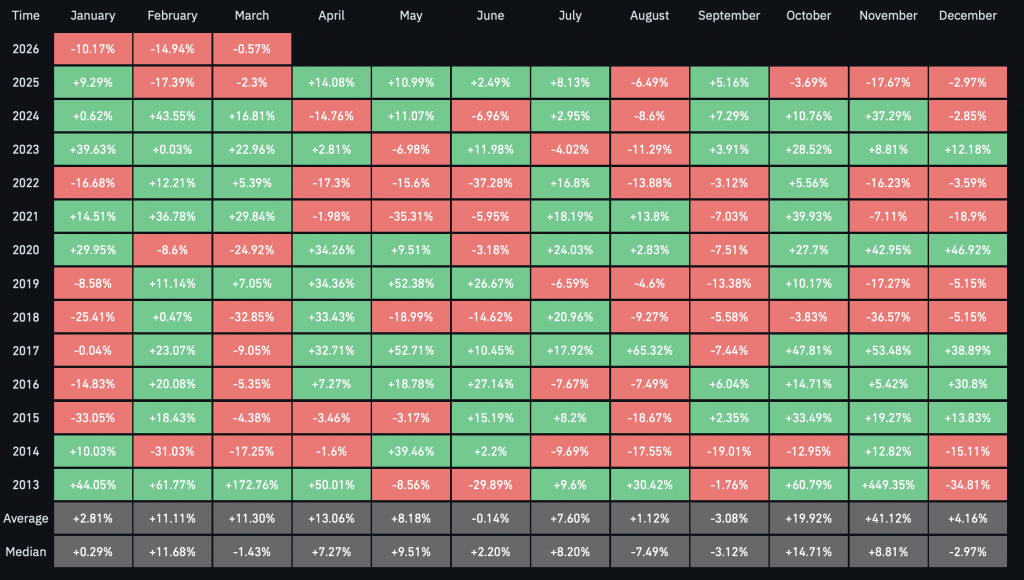Select the June column header
Screen dimensions: 1024x580
pyautogui.click(x=490, y=16)
